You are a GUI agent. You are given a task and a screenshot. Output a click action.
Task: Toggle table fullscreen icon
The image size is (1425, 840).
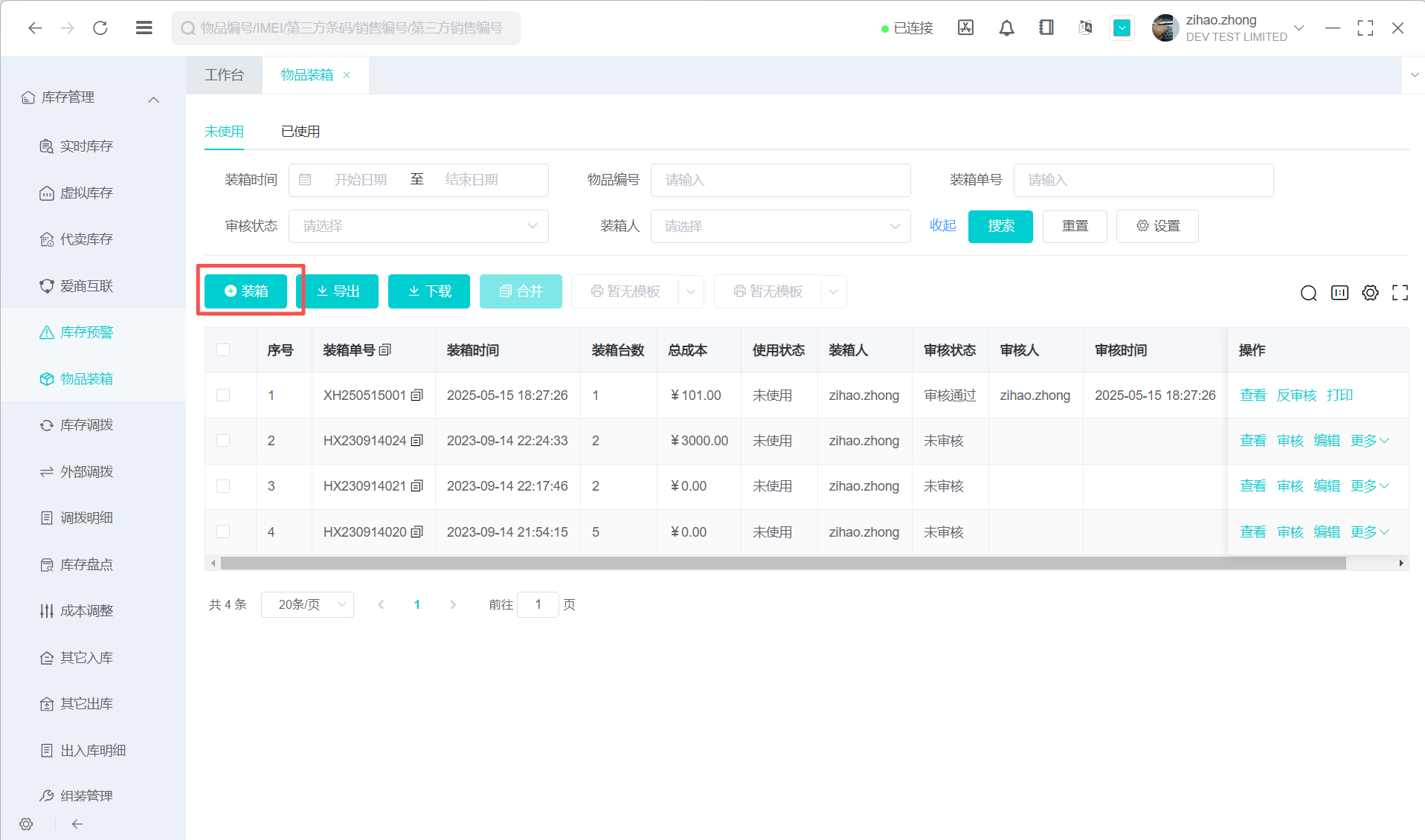pyautogui.click(x=1400, y=293)
